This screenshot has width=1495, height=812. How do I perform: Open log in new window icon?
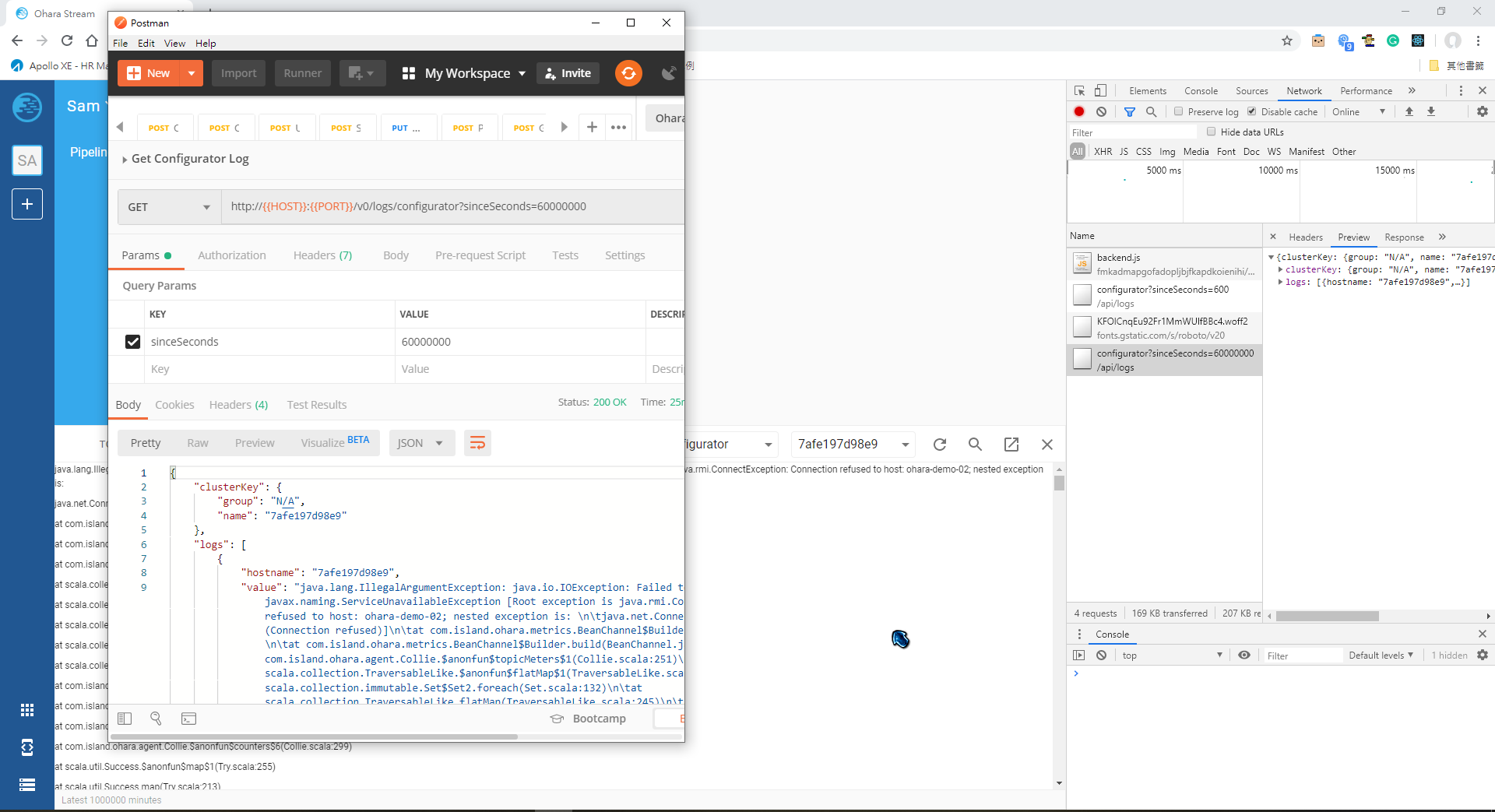coord(1011,444)
